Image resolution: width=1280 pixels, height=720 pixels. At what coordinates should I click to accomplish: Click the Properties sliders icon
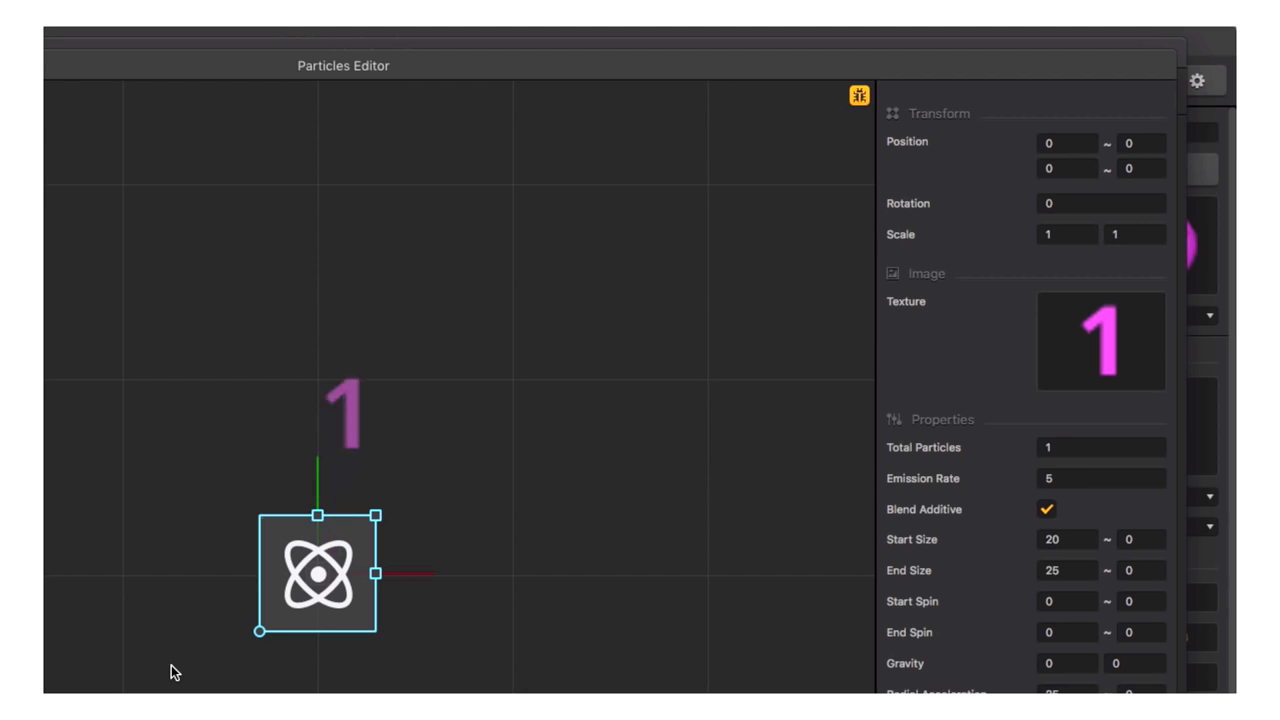893,420
